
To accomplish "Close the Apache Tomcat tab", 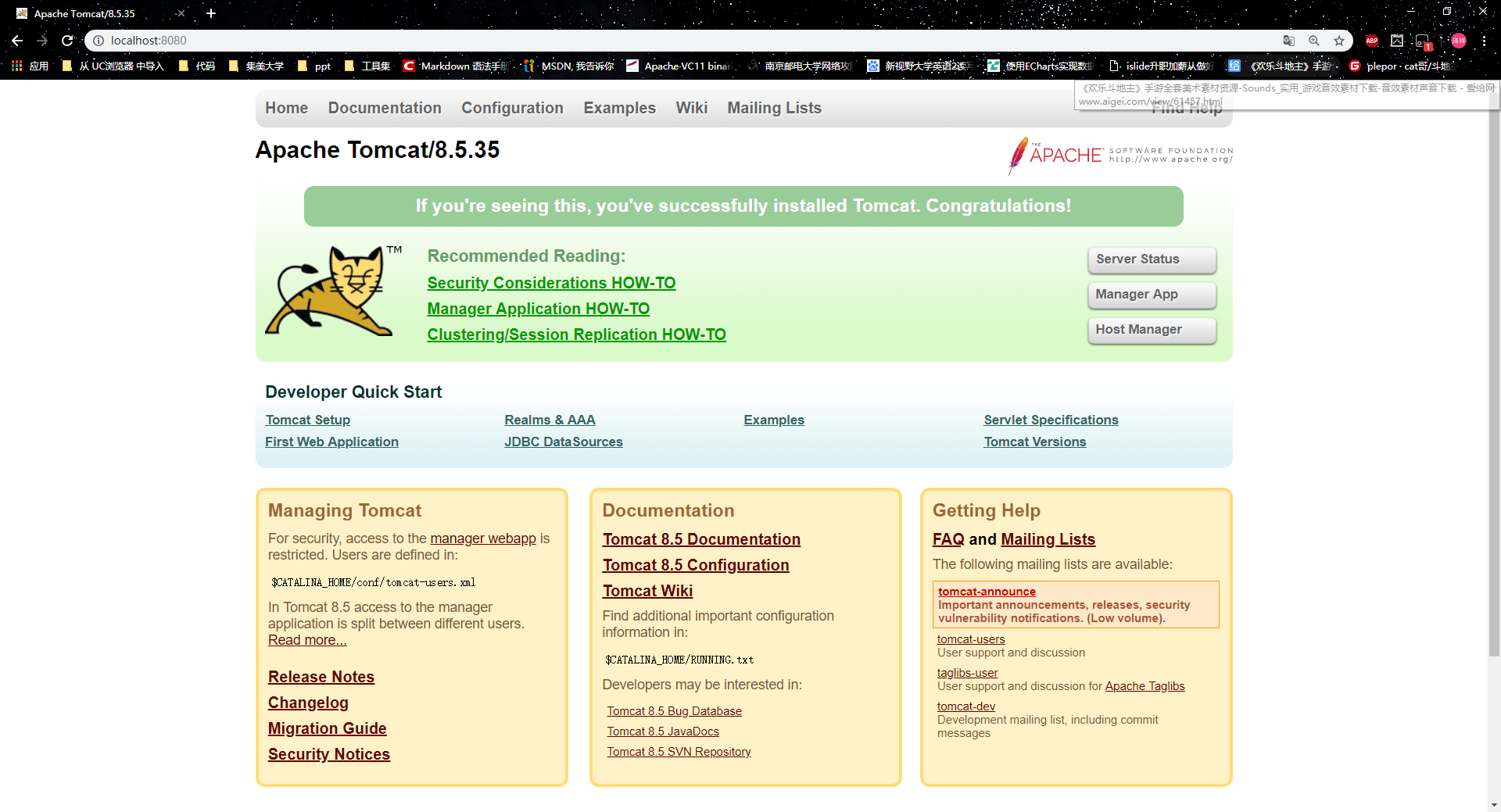I will point(181,13).
